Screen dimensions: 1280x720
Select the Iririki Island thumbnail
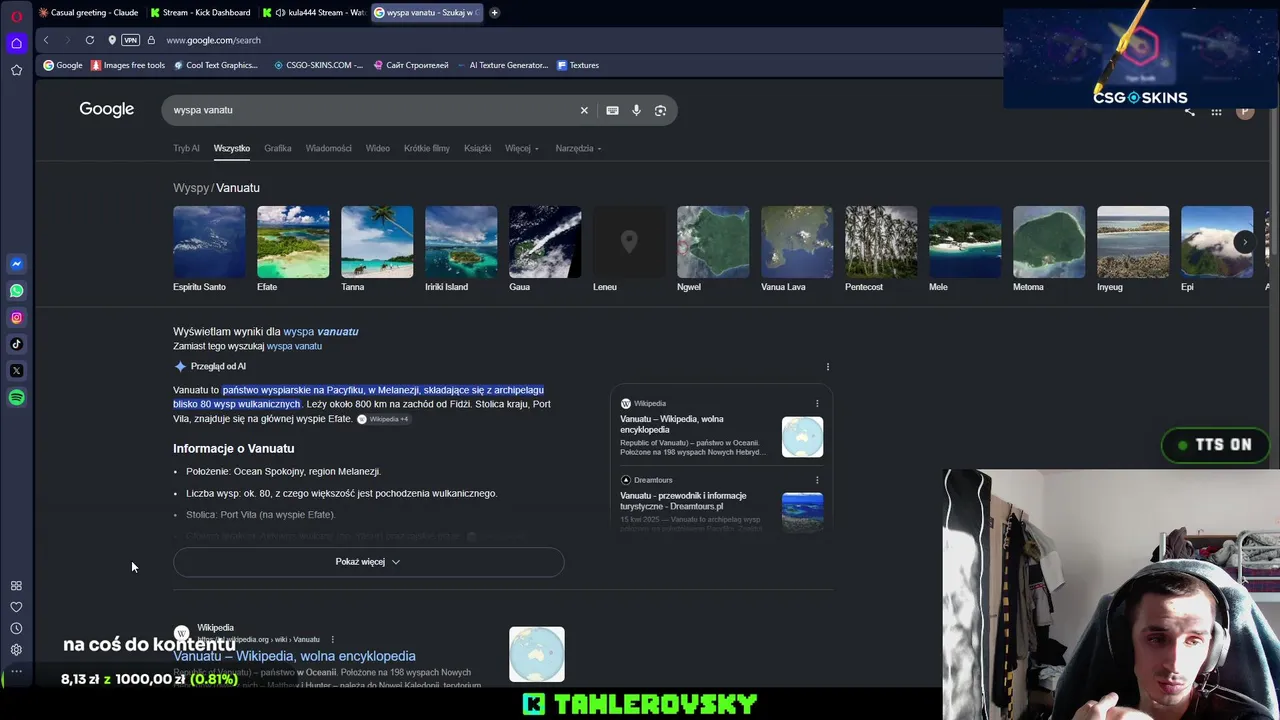pyautogui.click(x=461, y=242)
